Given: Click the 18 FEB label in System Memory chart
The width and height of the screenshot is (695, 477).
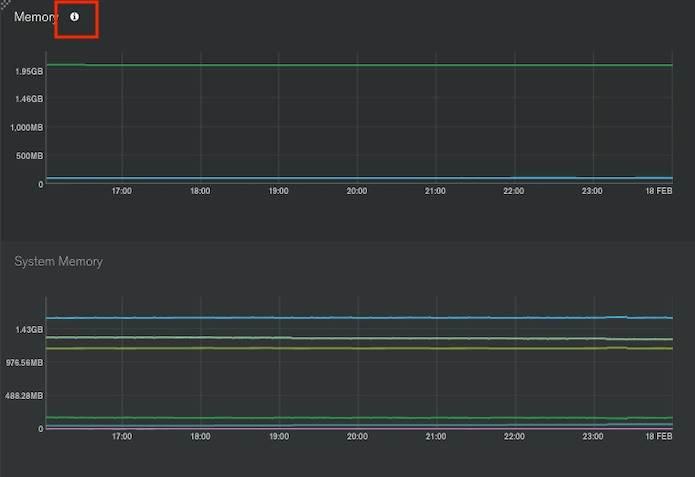Looking at the screenshot, I should pyautogui.click(x=659, y=436).
